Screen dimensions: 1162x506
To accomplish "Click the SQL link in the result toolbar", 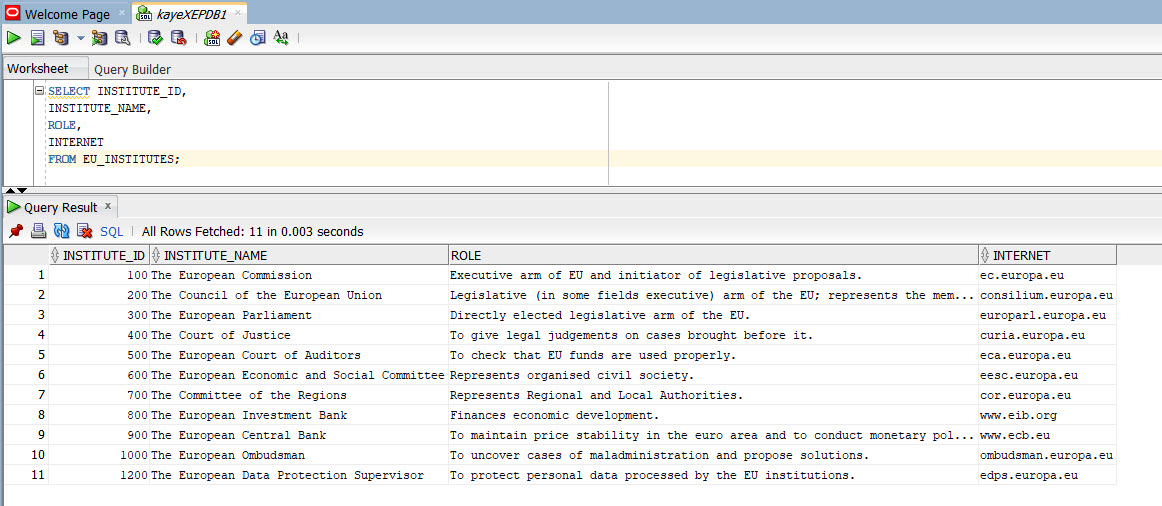I will click(112, 232).
